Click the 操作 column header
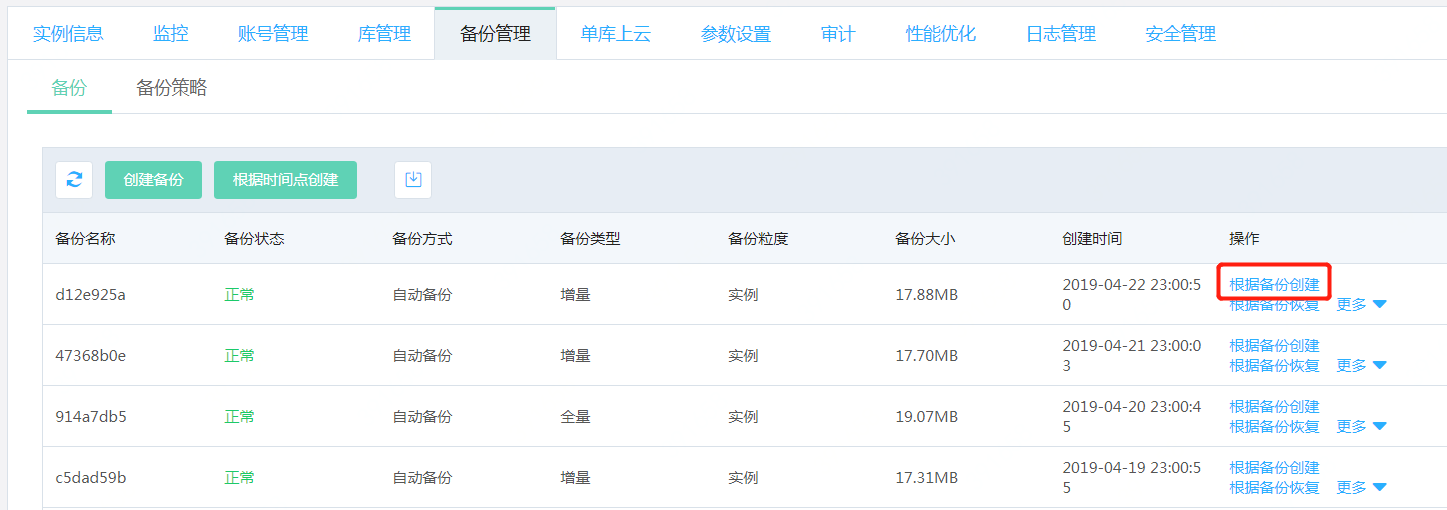The width and height of the screenshot is (1447, 510). point(1244,239)
